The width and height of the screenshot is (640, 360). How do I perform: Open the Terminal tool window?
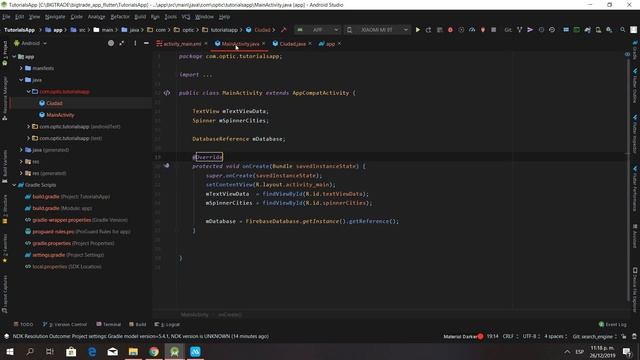click(109, 324)
